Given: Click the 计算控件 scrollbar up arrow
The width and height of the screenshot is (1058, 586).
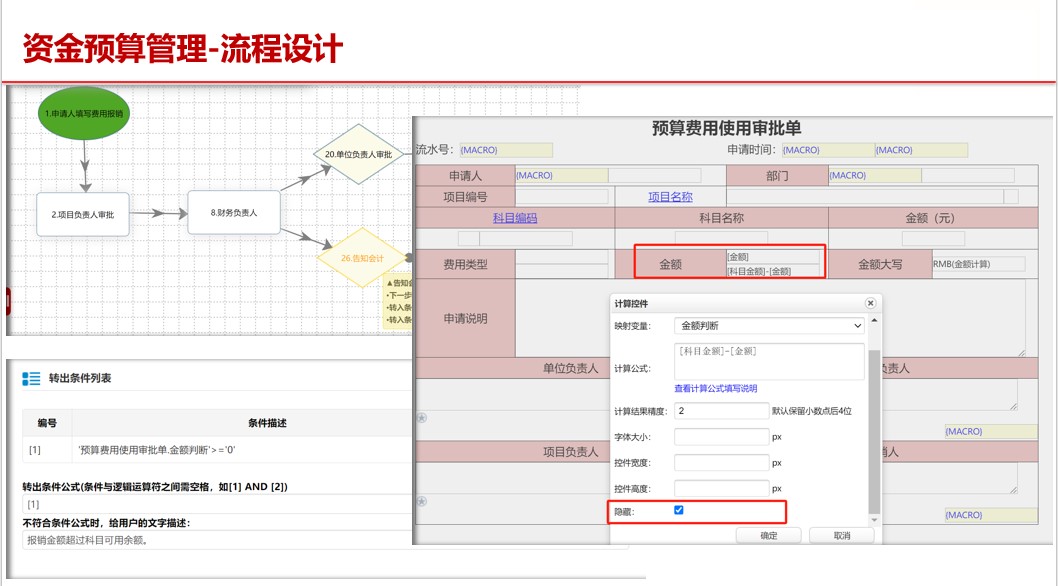Looking at the screenshot, I should tap(874, 320).
